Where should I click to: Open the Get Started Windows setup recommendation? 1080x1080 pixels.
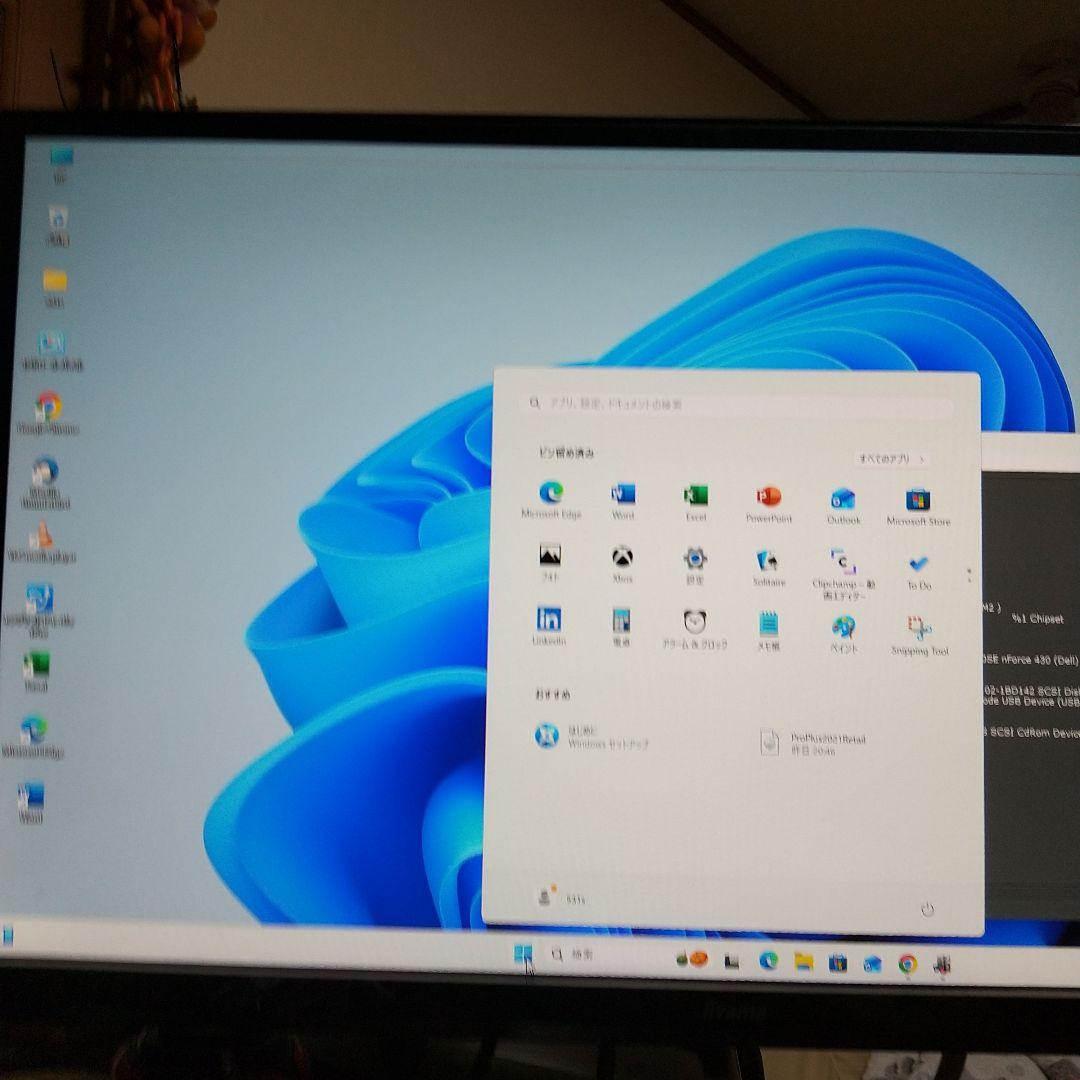tap(592, 736)
